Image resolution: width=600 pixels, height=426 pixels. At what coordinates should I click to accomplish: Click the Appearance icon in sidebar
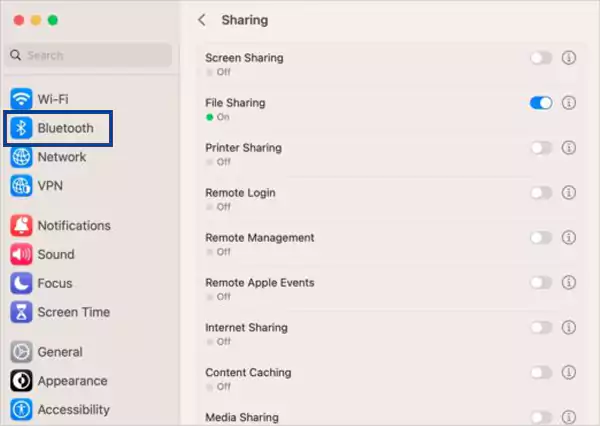tap(21, 381)
